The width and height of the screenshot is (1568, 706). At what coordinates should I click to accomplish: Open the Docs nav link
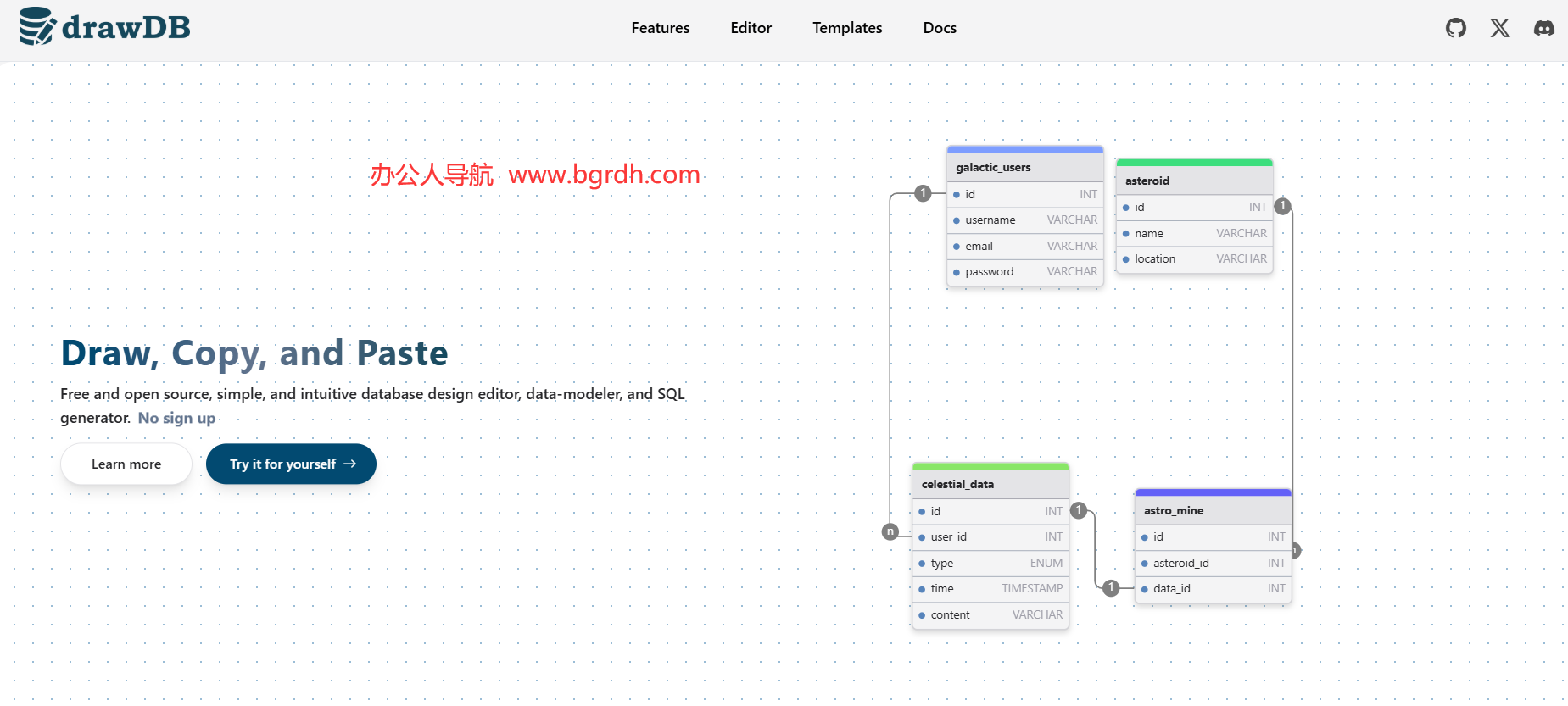tap(939, 28)
